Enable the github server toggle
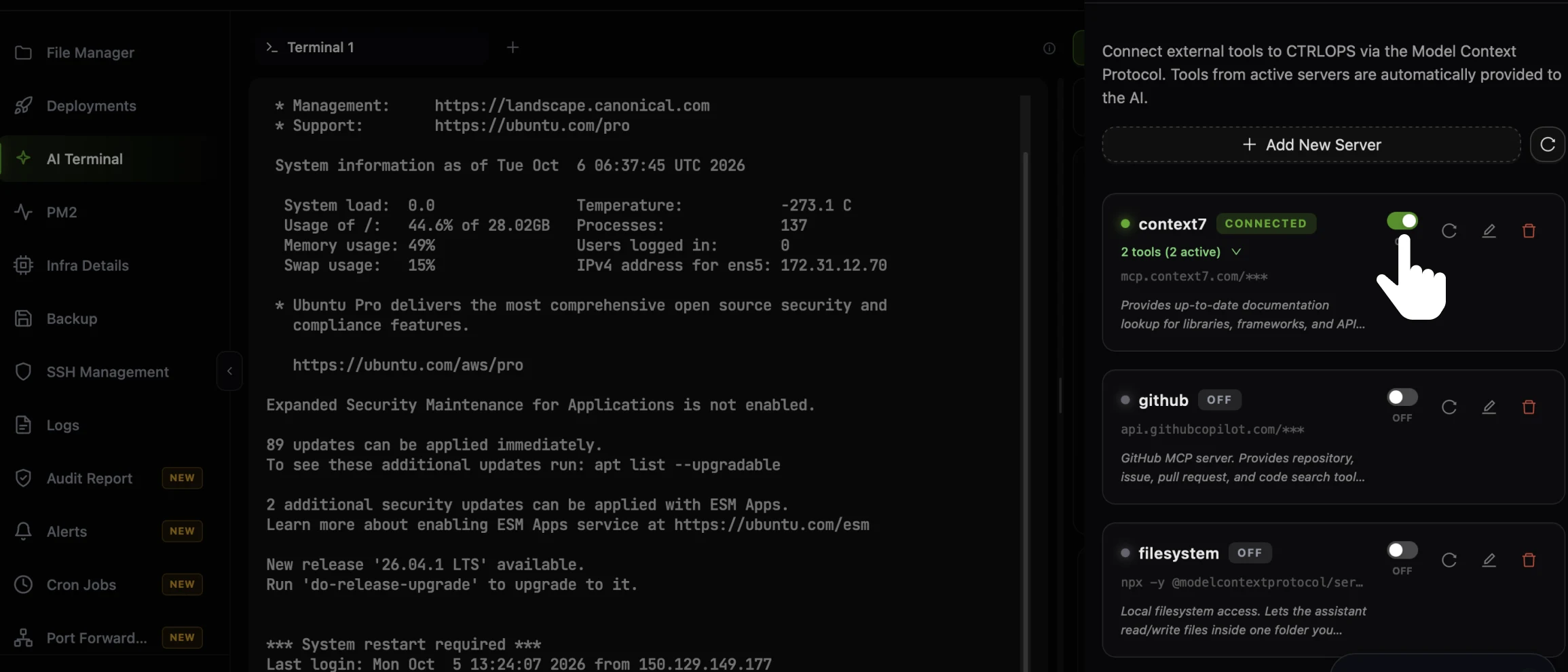 (x=1402, y=397)
